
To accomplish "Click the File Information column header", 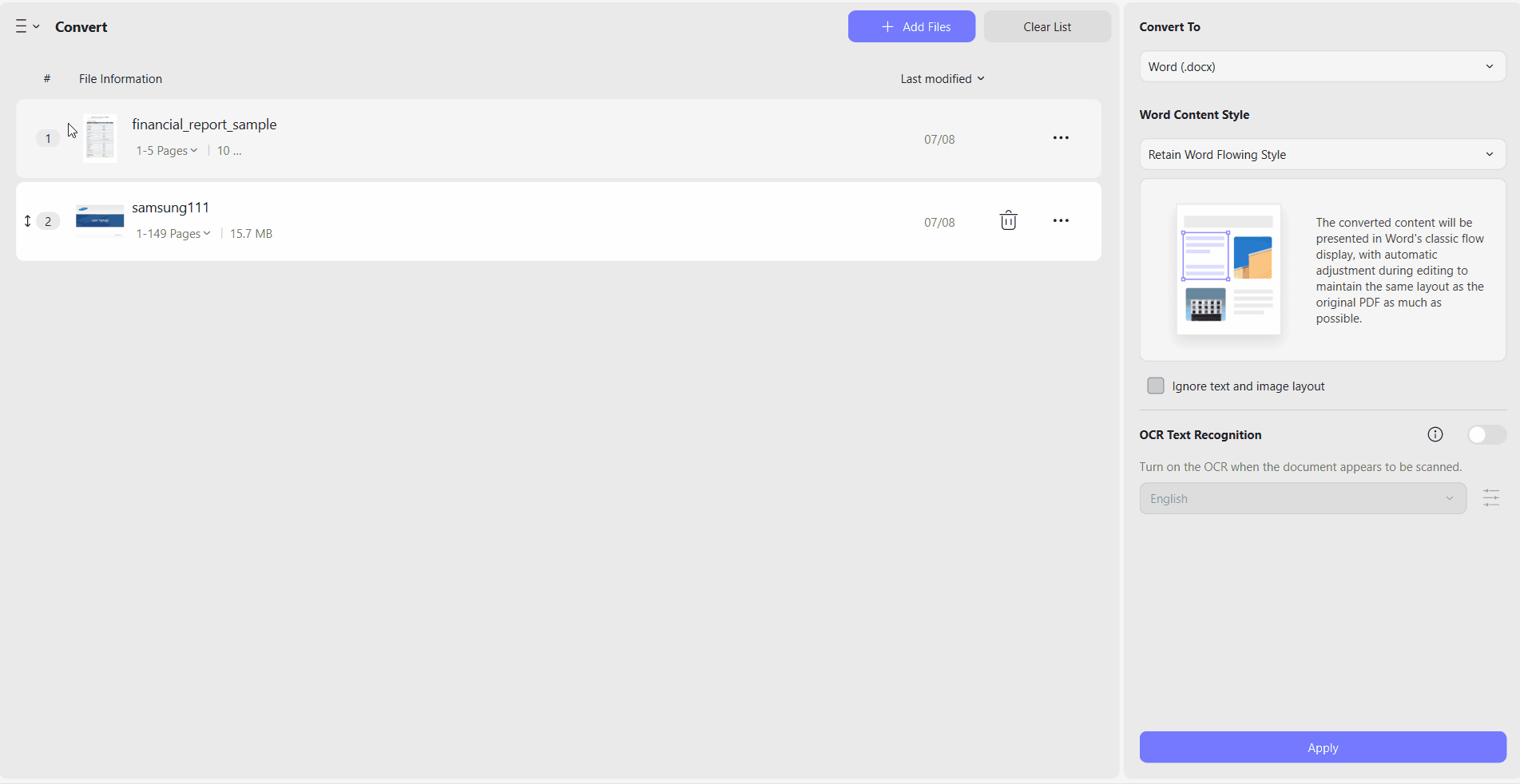I will pyautogui.click(x=121, y=78).
